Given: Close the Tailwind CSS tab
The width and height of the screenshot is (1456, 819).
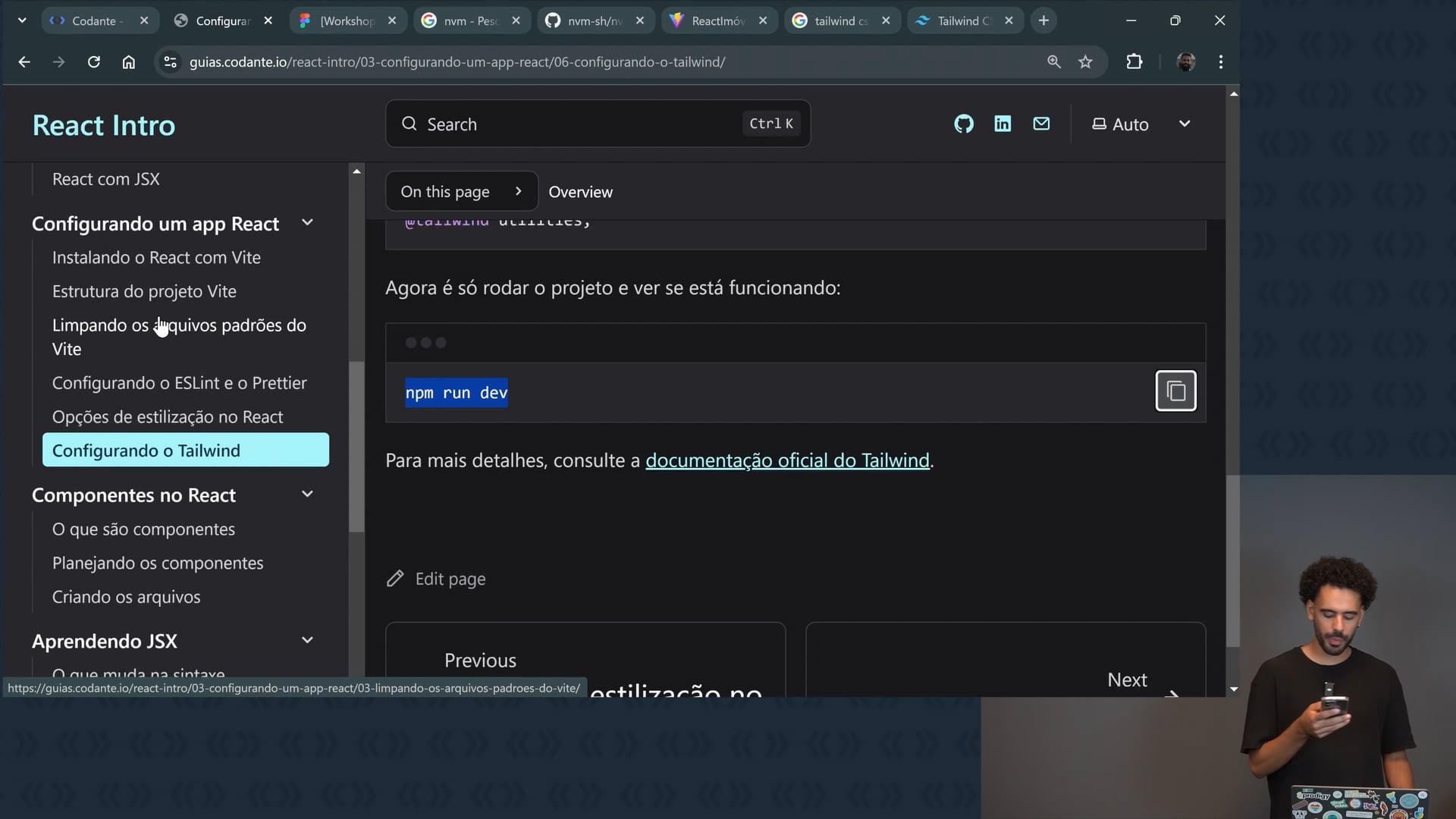Looking at the screenshot, I should coord(1009,20).
